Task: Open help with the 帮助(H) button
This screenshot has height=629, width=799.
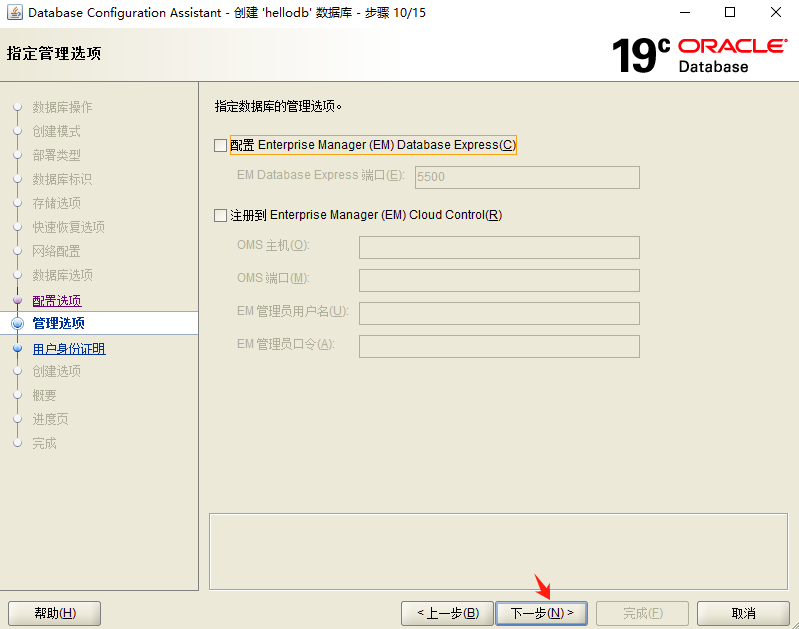Action: click(x=55, y=613)
